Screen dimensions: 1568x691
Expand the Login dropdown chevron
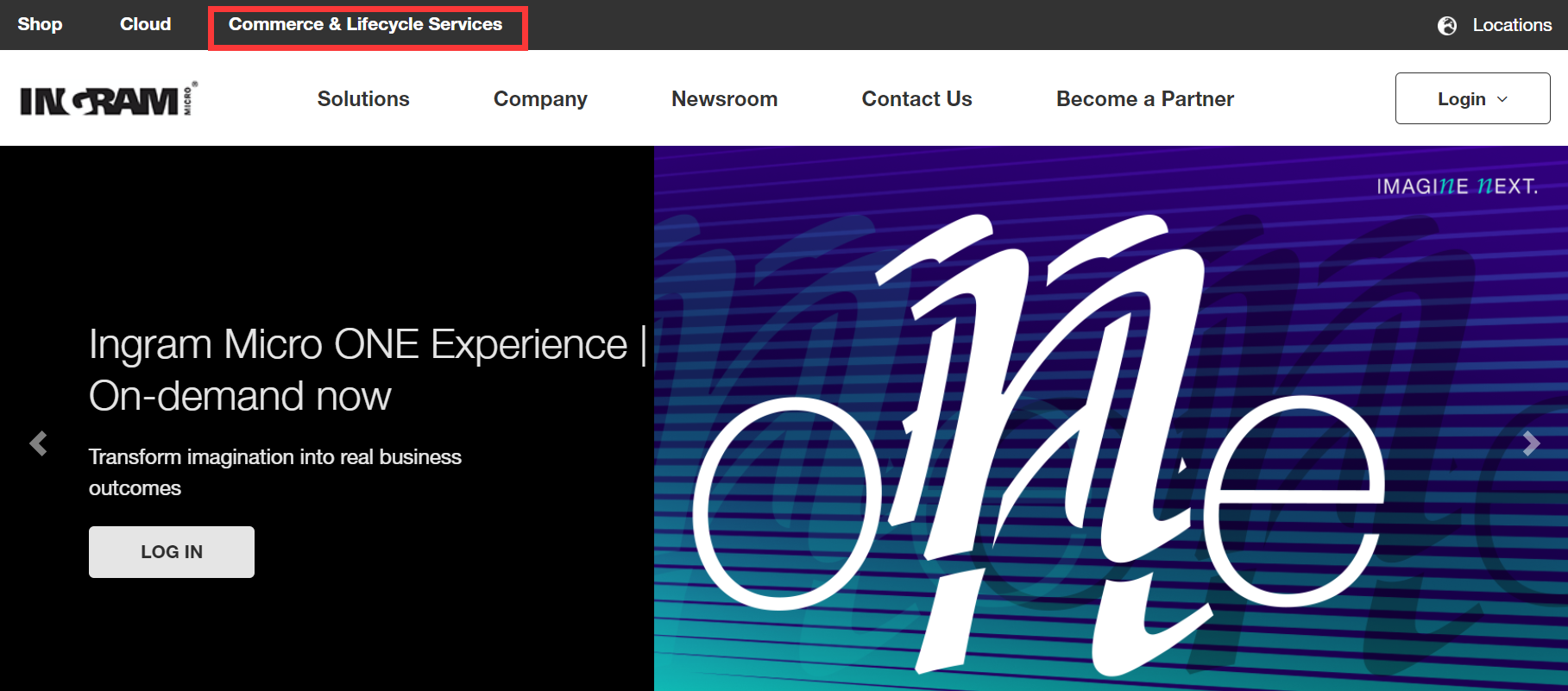click(1502, 99)
